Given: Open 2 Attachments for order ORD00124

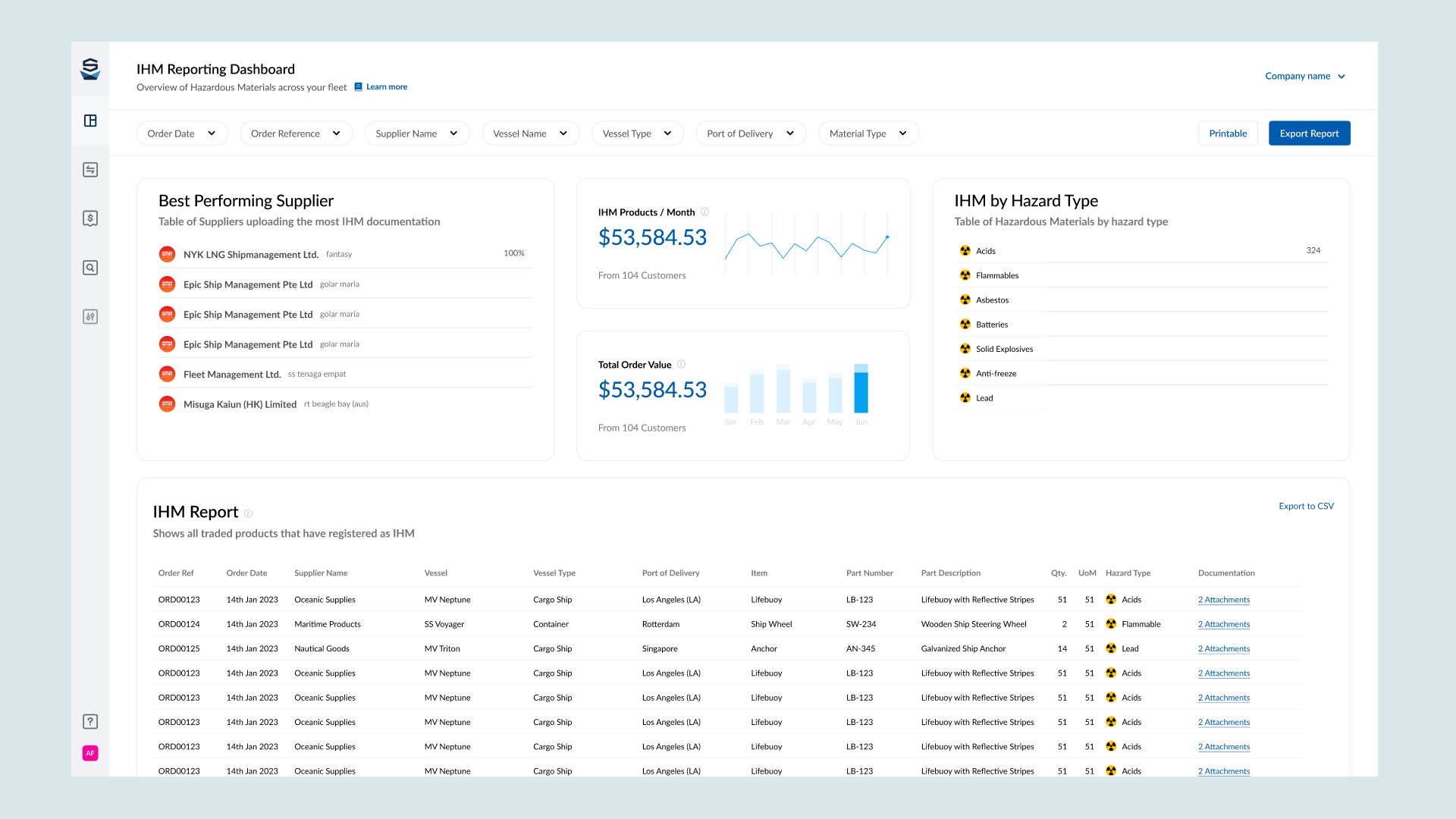Looking at the screenshot, I should 1223,624.
